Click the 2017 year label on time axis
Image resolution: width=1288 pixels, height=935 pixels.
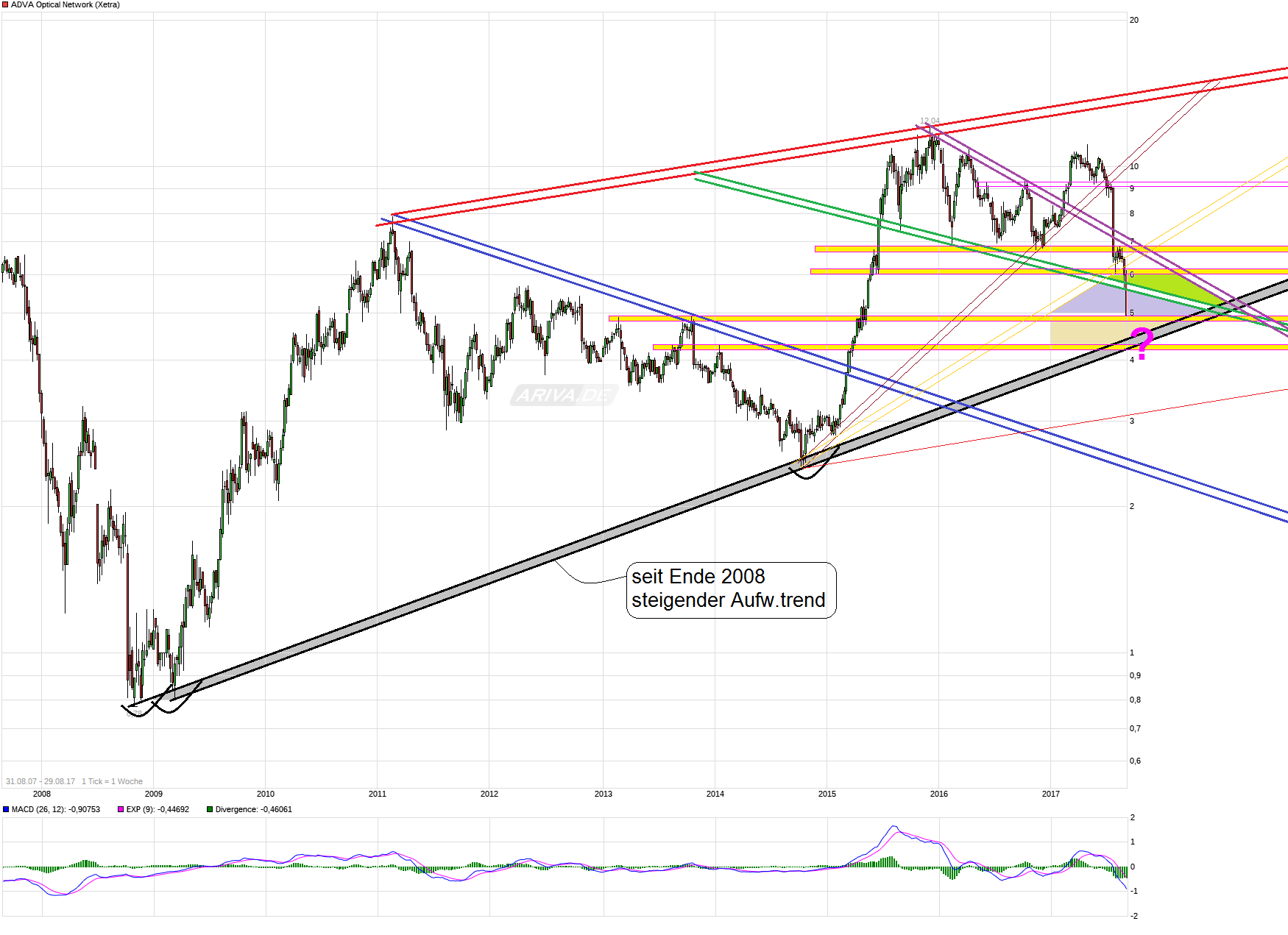(x=1051, y=794)
